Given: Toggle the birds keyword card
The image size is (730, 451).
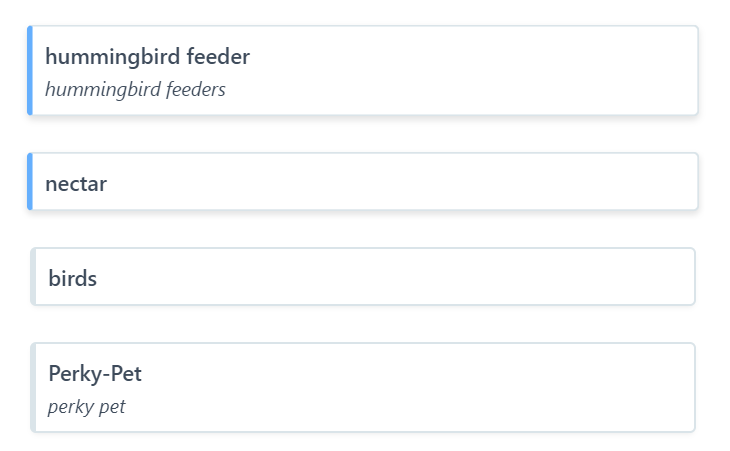Looking at the screenshot, I should click(x=362, y=277).
